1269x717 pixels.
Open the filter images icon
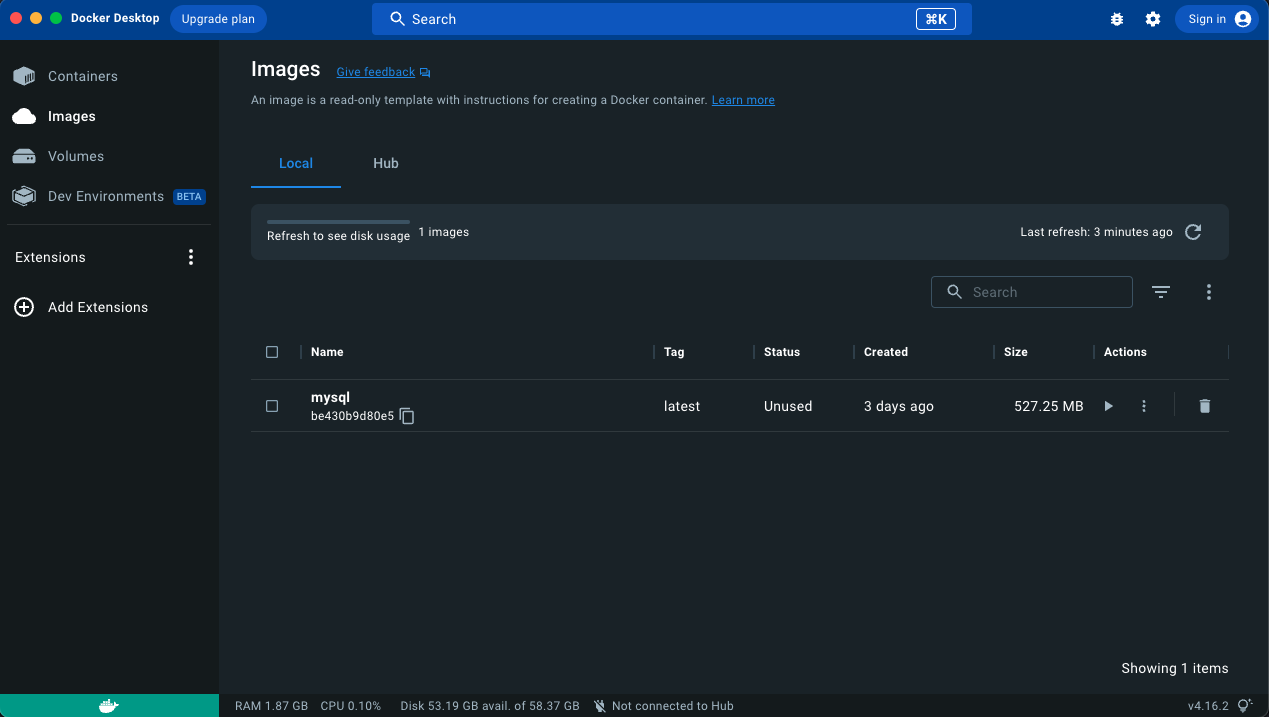(x=1161, y=292)
